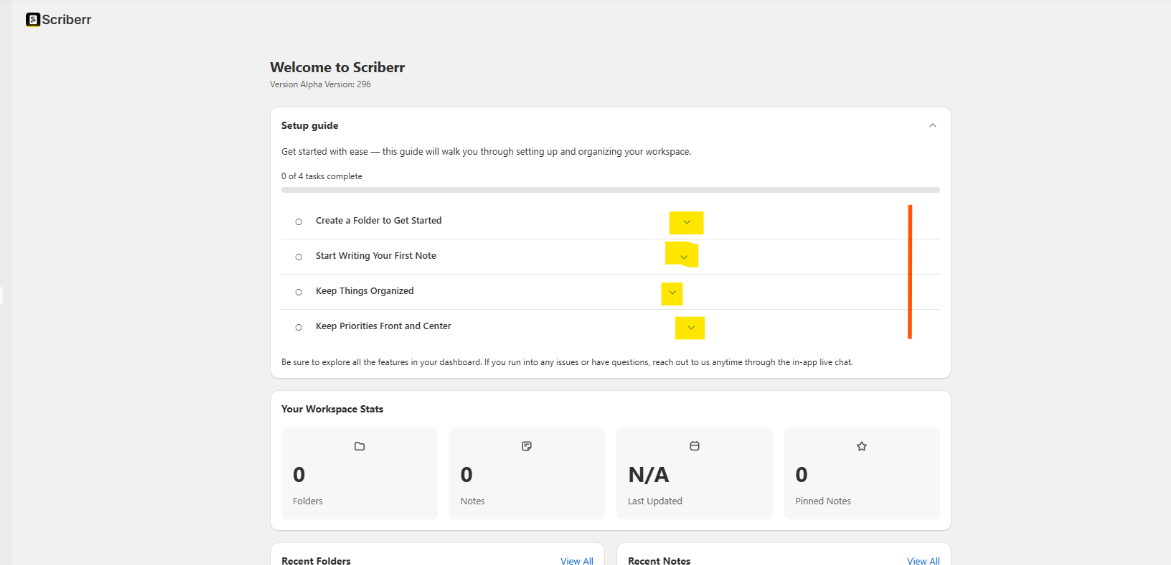Screen dimensions: 1171x565
Task: Expand 'Start Writing Your First Note' chevron
Action: point(684,257)
